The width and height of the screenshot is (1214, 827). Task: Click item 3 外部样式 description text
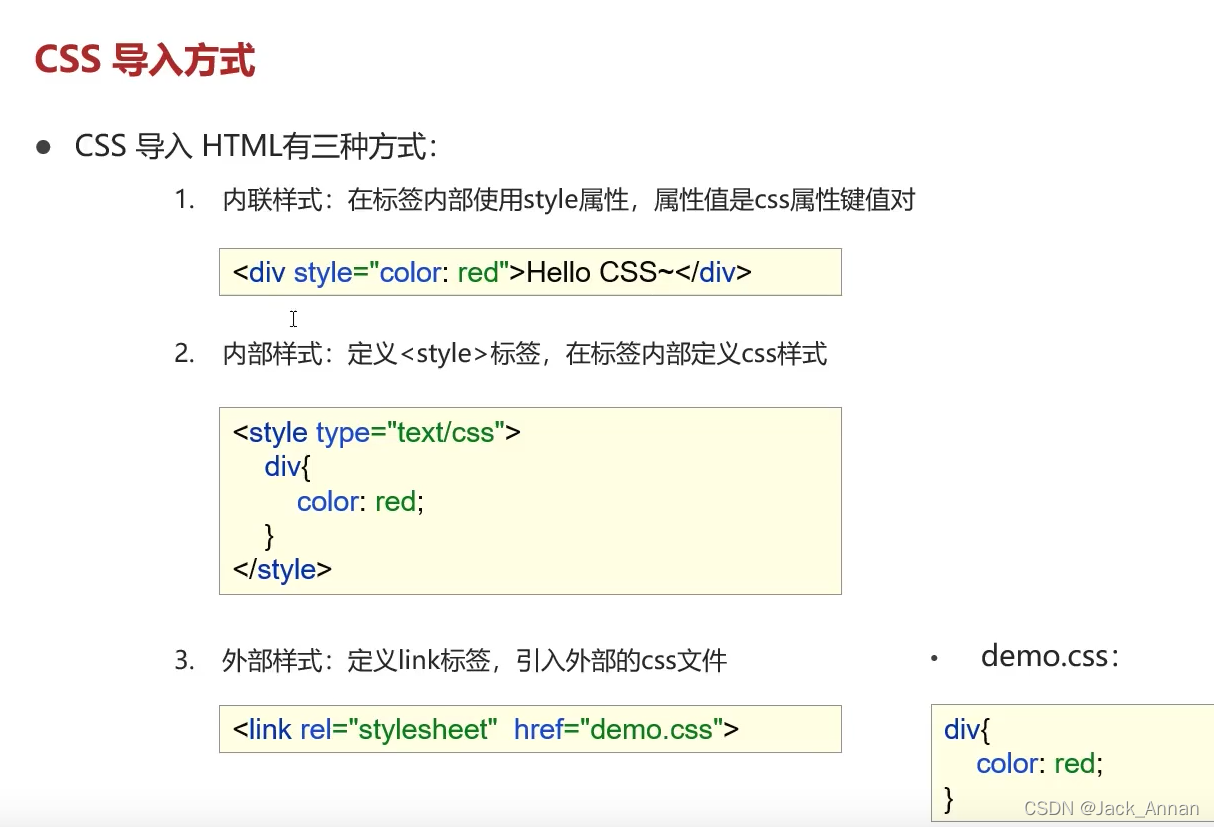pyautogui.click(x=474, y=661)
